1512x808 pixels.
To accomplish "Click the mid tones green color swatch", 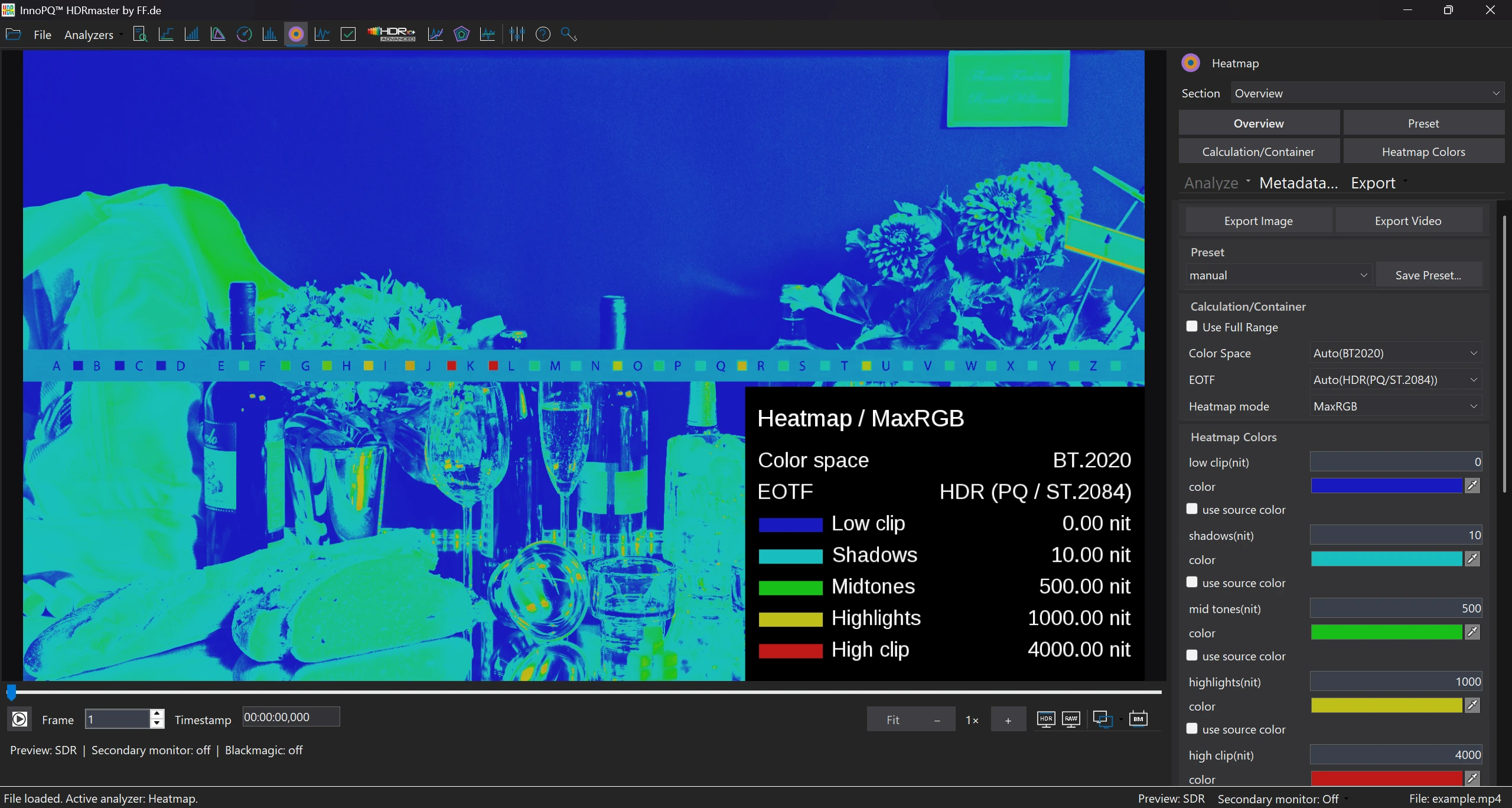I will click(1386, 632).
